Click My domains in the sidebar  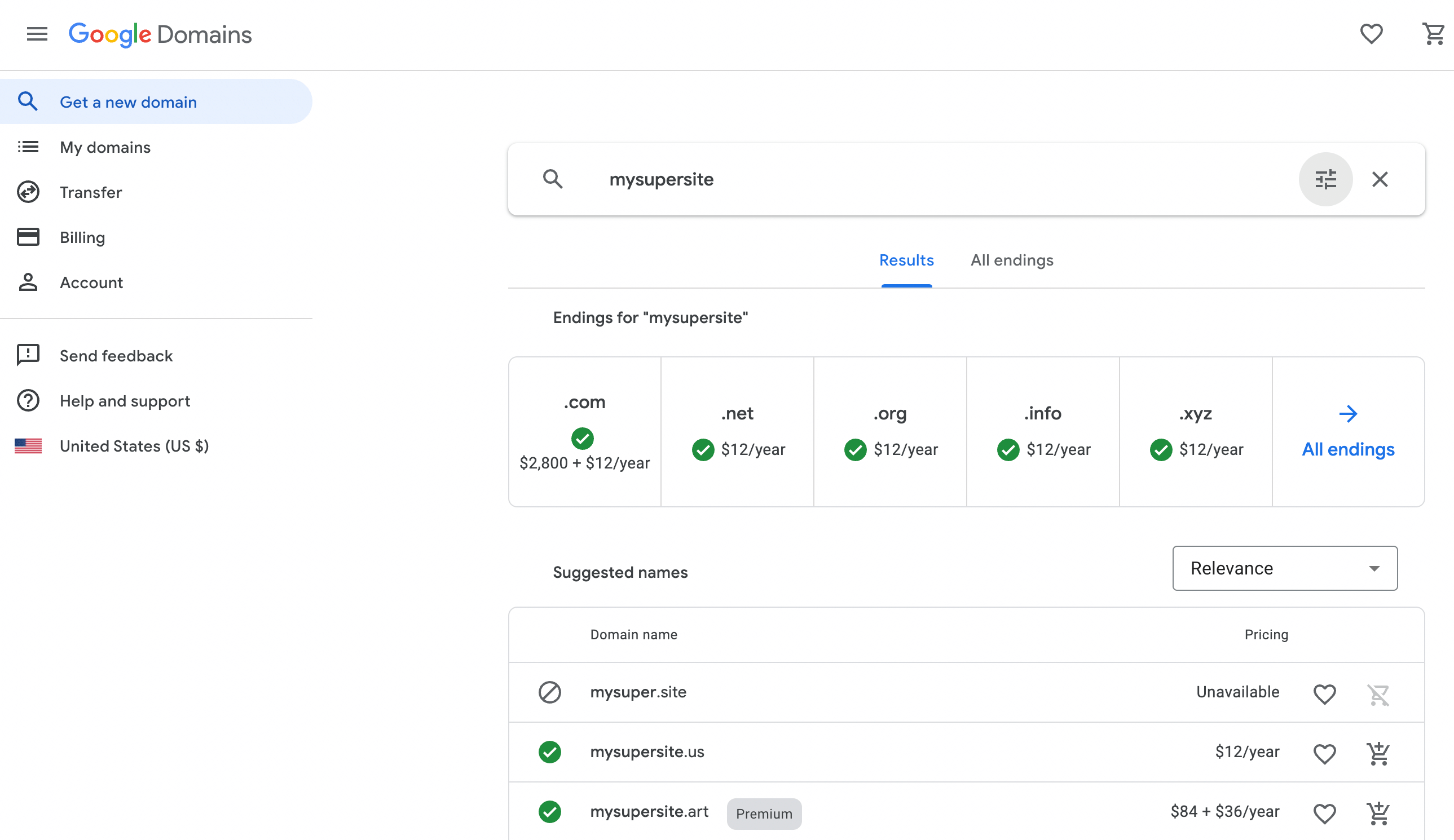tap(105, 147)
